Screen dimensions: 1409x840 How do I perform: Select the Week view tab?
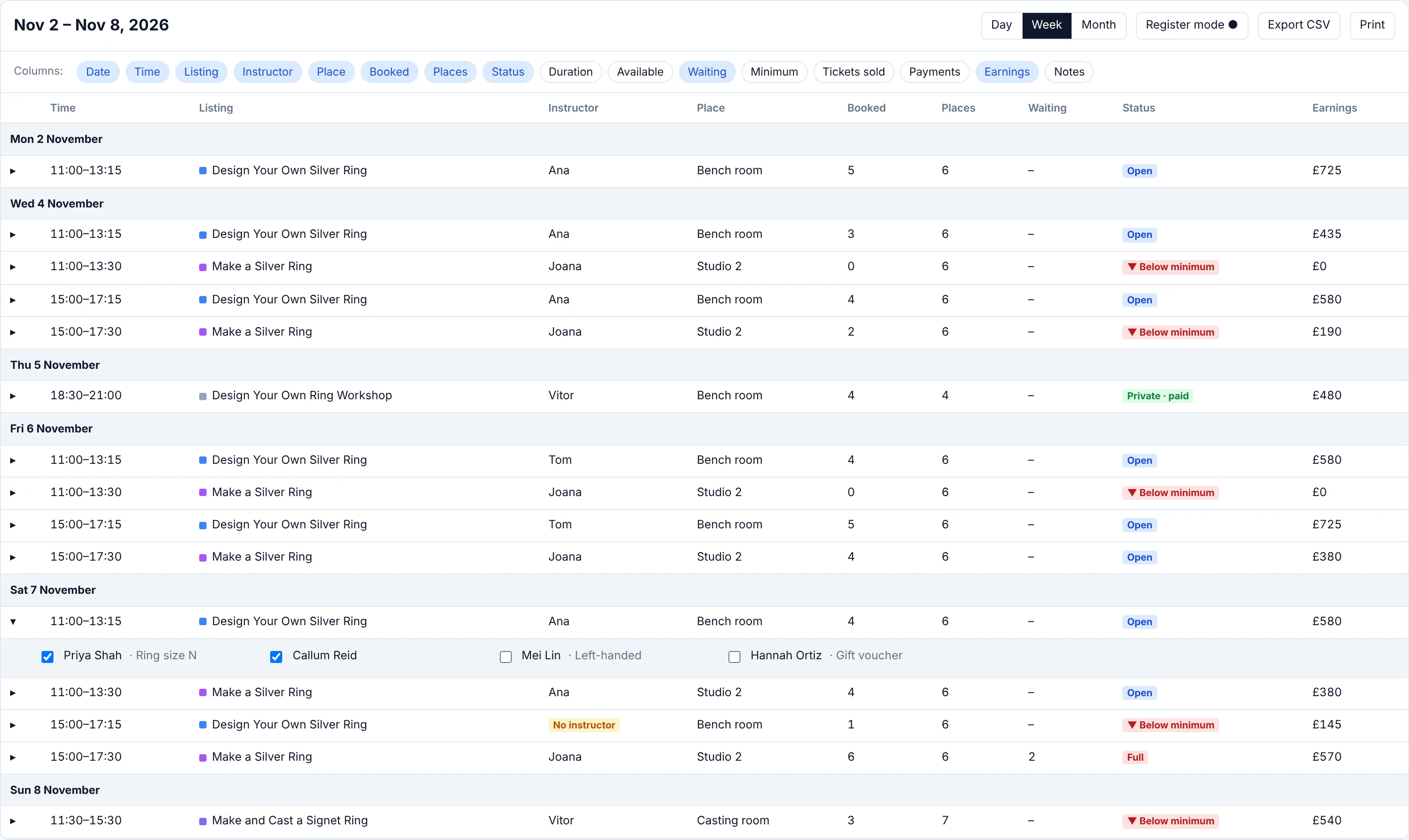1046,25
